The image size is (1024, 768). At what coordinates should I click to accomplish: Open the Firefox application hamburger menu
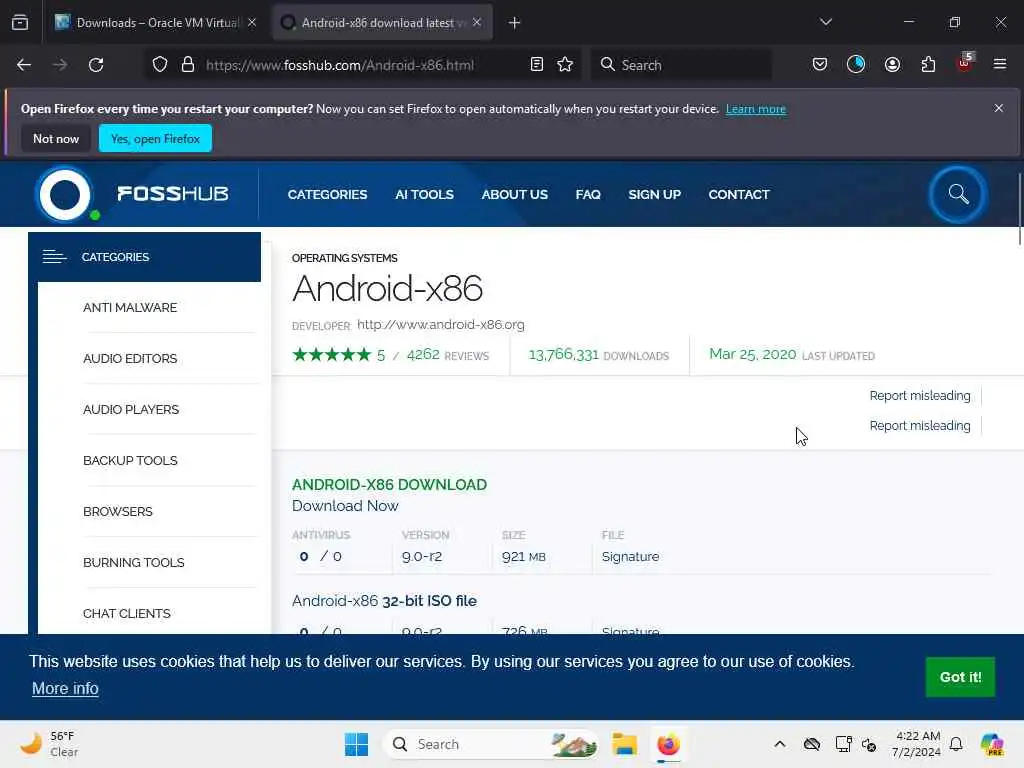point(999,64)
